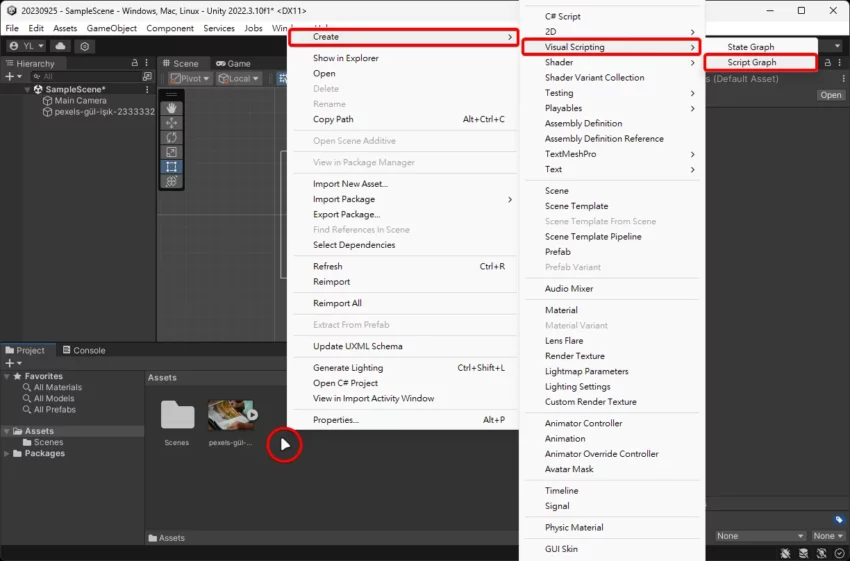This screenshot has width=850, height=561.
Task: Lock the Hierarchy panel
Action: pos(134,63)
